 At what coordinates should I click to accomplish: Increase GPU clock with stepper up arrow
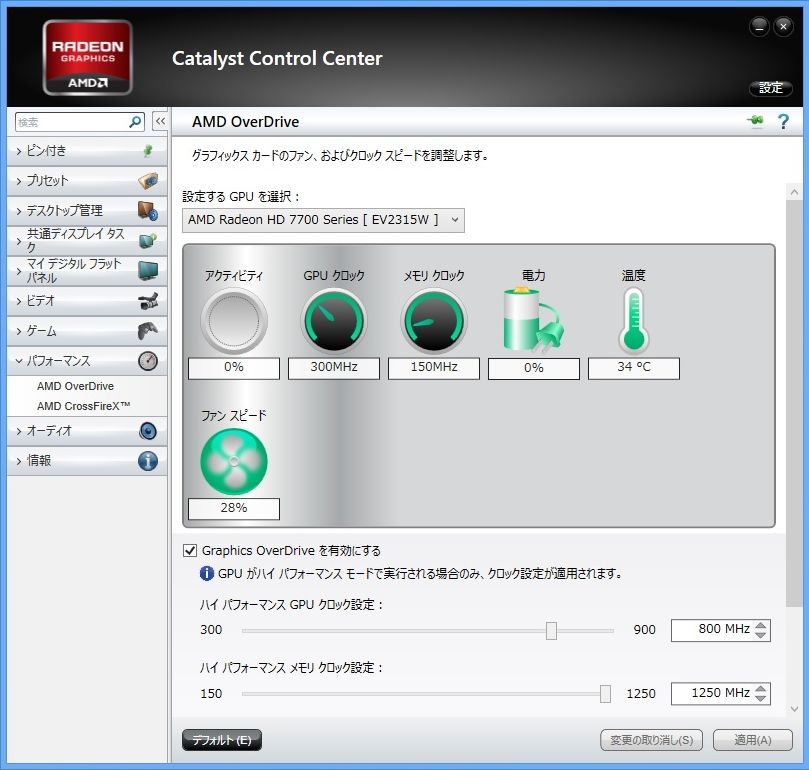coord(761,625)
